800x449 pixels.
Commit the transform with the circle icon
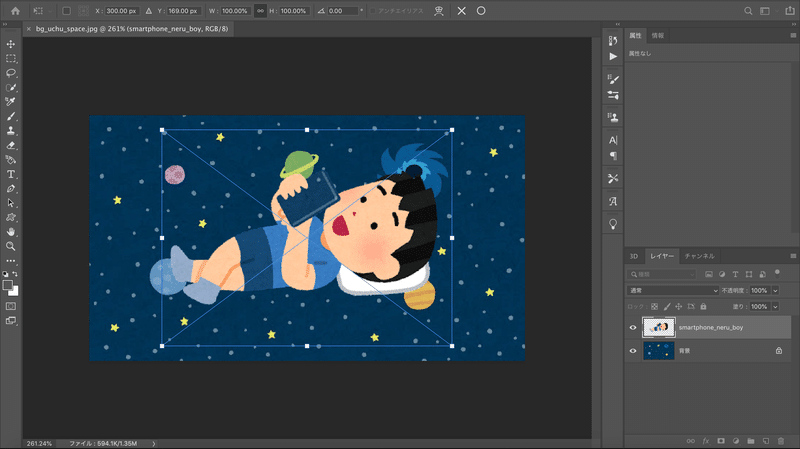[x=481, y=11]
